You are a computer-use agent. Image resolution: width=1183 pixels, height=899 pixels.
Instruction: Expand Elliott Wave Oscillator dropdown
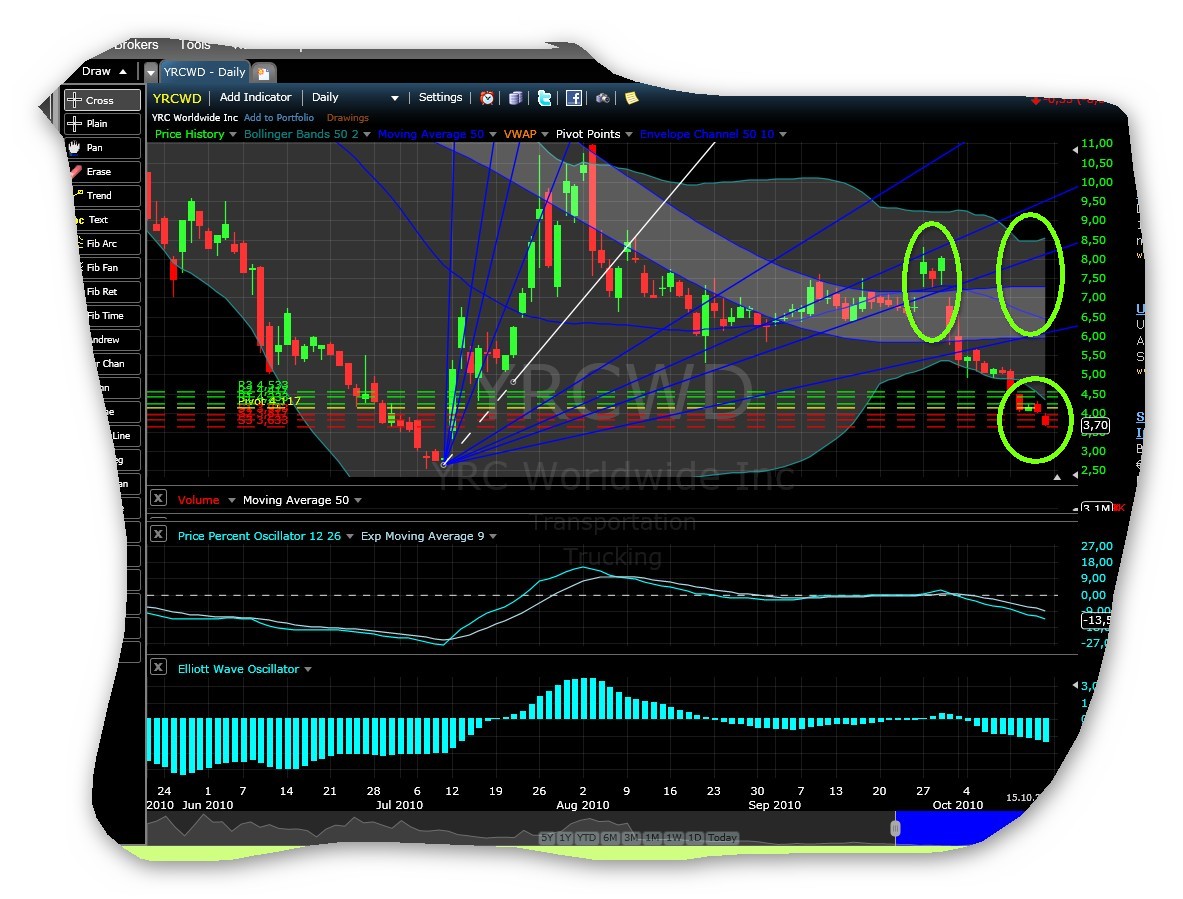308,669
